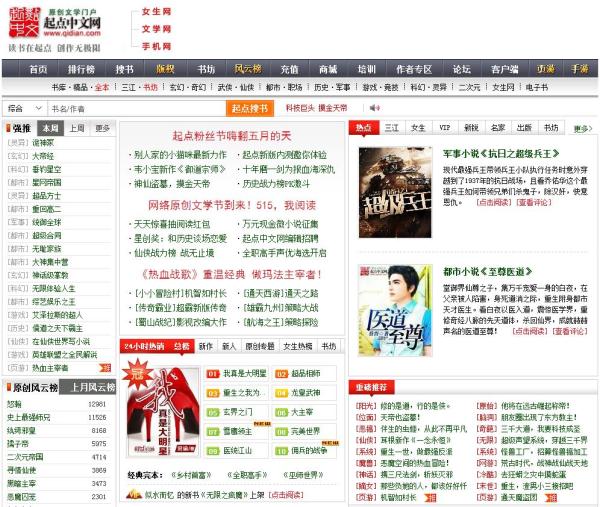Viewport: 600px width, 507px height.
Task: Switch to the 新作 hot-sales tab
Action: 206,346
